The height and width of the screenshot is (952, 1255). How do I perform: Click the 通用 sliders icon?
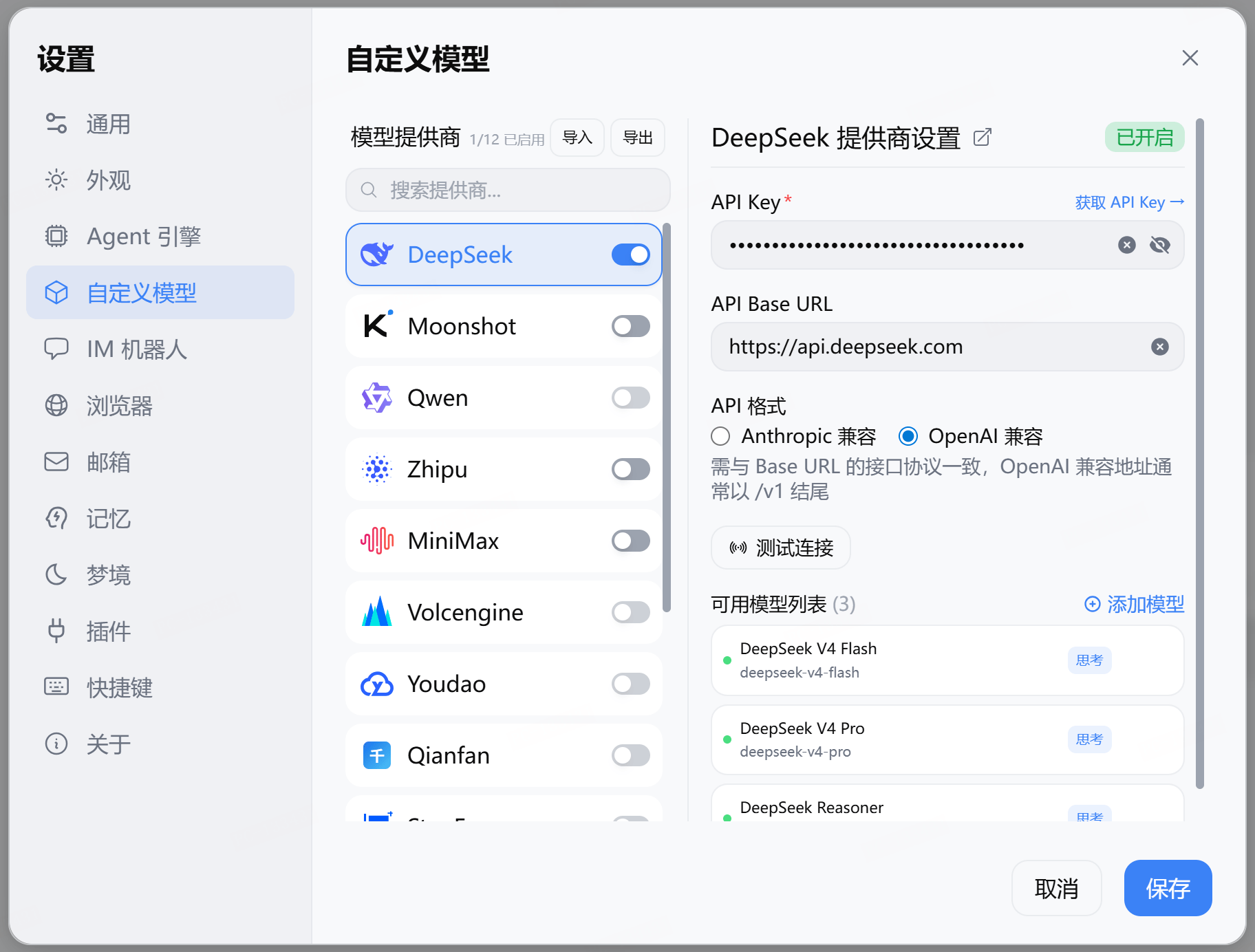coord(56,124)
